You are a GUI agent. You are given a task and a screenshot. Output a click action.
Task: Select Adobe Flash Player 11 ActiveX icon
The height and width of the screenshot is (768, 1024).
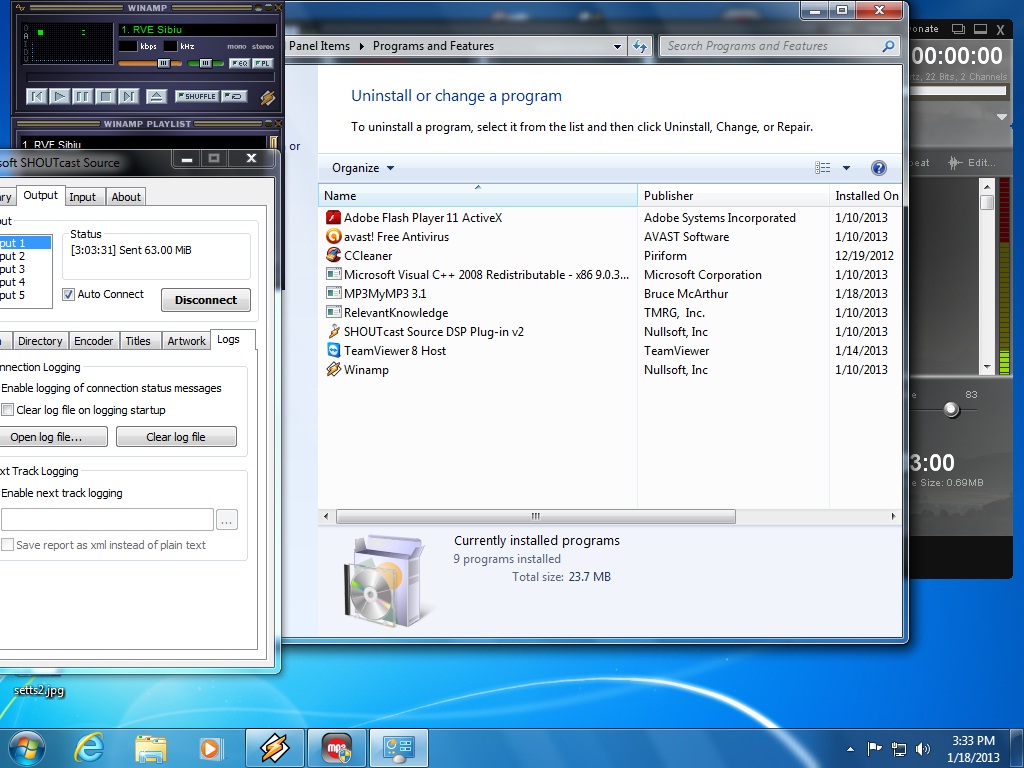click(x=334, y=217)
